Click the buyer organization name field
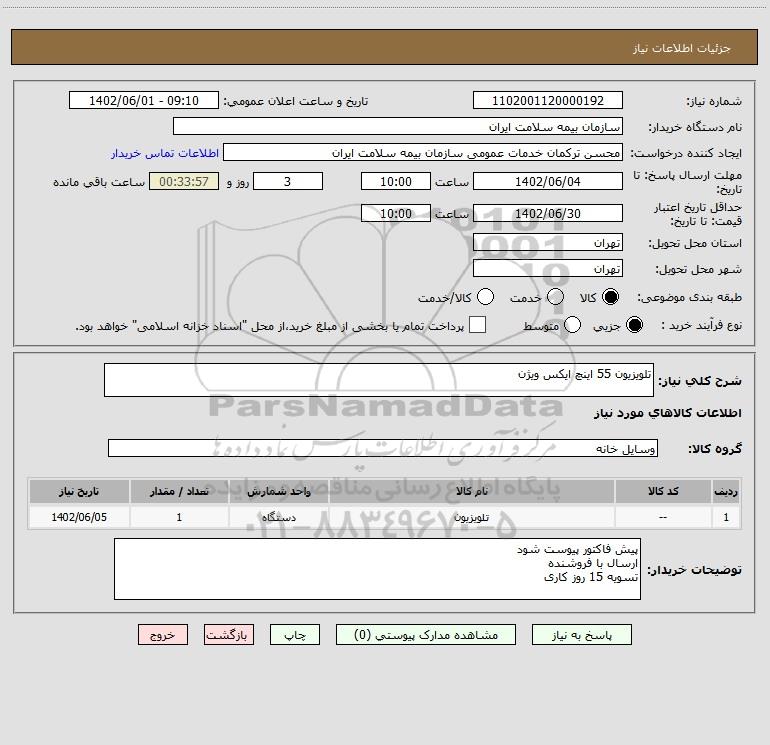The width and height of the screenshot is (770, 745). coord(398,127)
